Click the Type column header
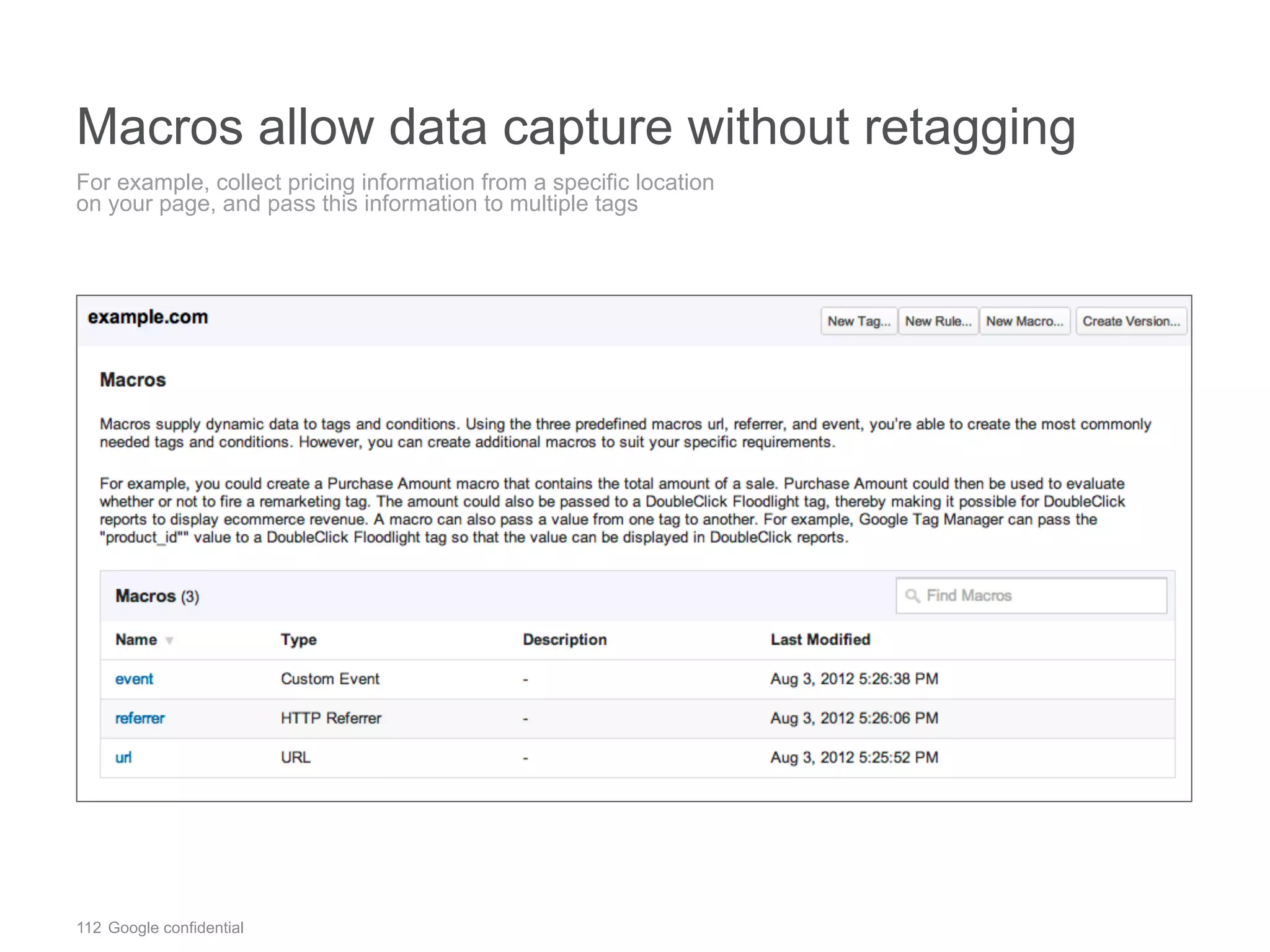The height and width of the screenshot is (952, 1270). click(299, 640)
